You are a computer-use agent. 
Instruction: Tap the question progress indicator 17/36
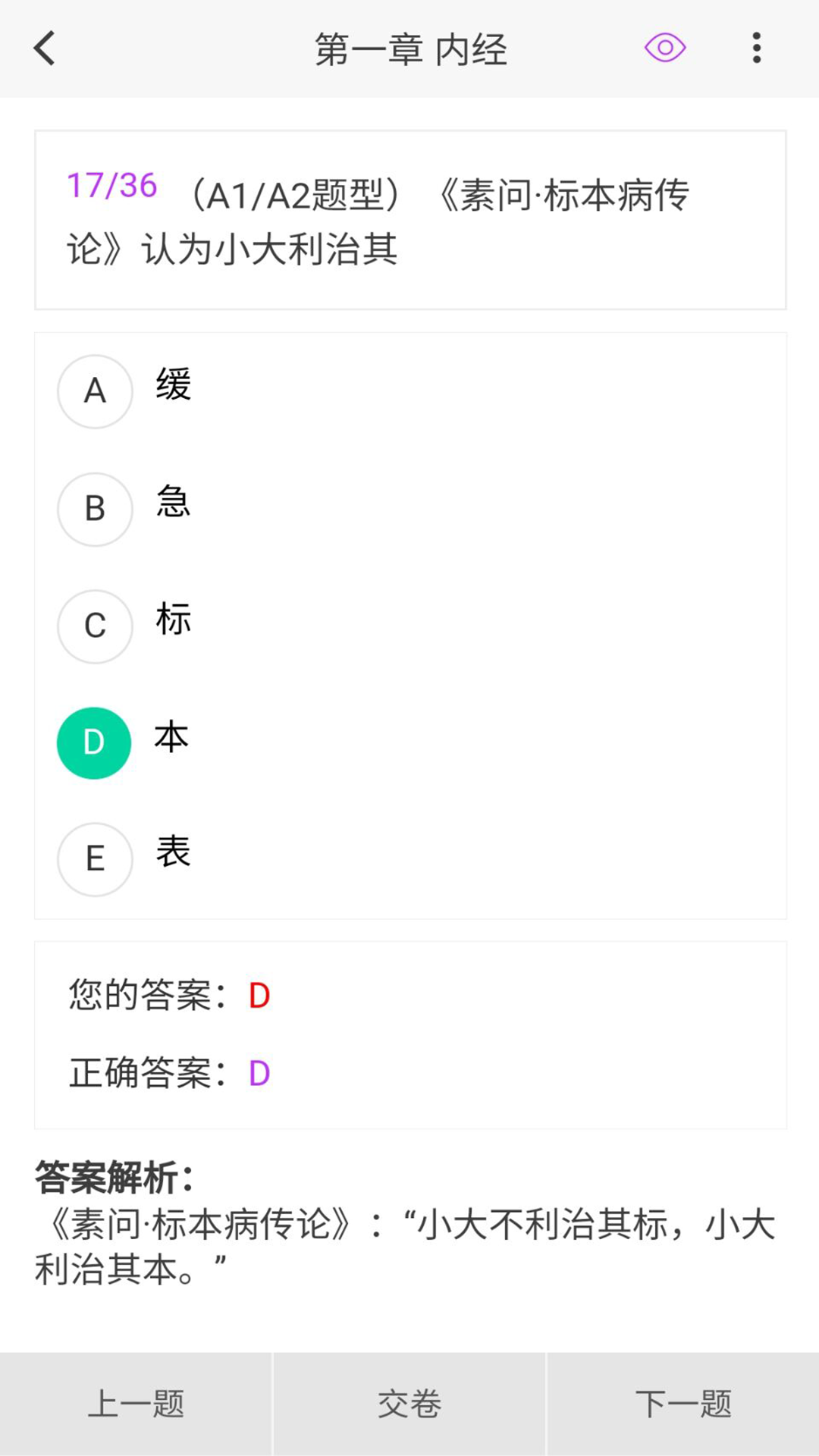pos(111,184)
